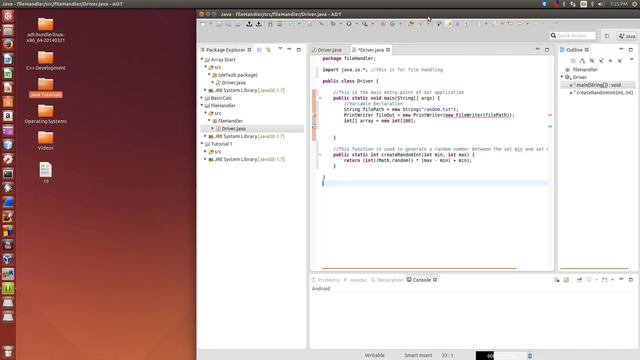Expand JRE System Library under fileHandler
The height and width of the screenshot is (360, 640).
[206, 136]
